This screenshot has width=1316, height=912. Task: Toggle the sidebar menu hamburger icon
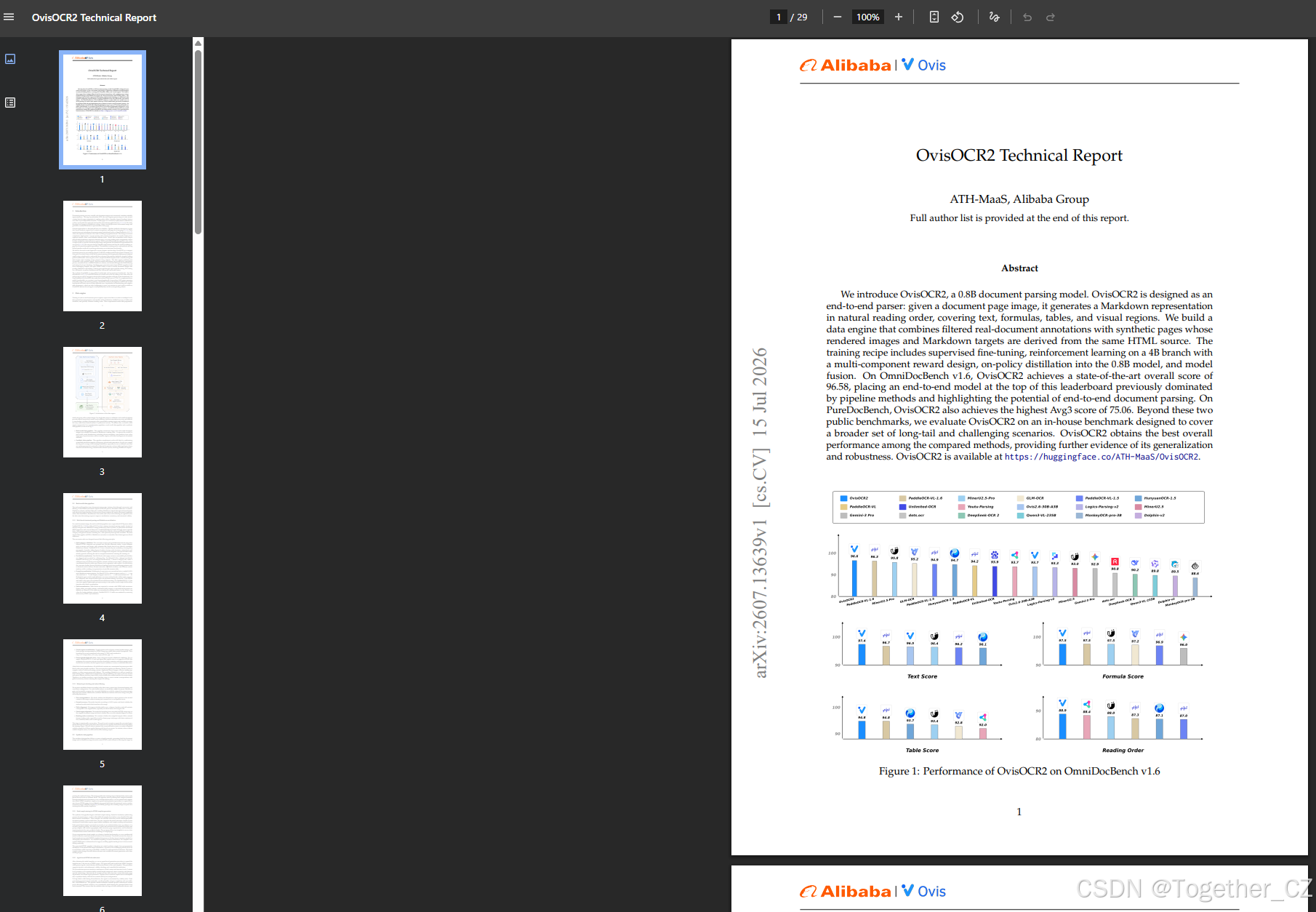coord(9,17)
